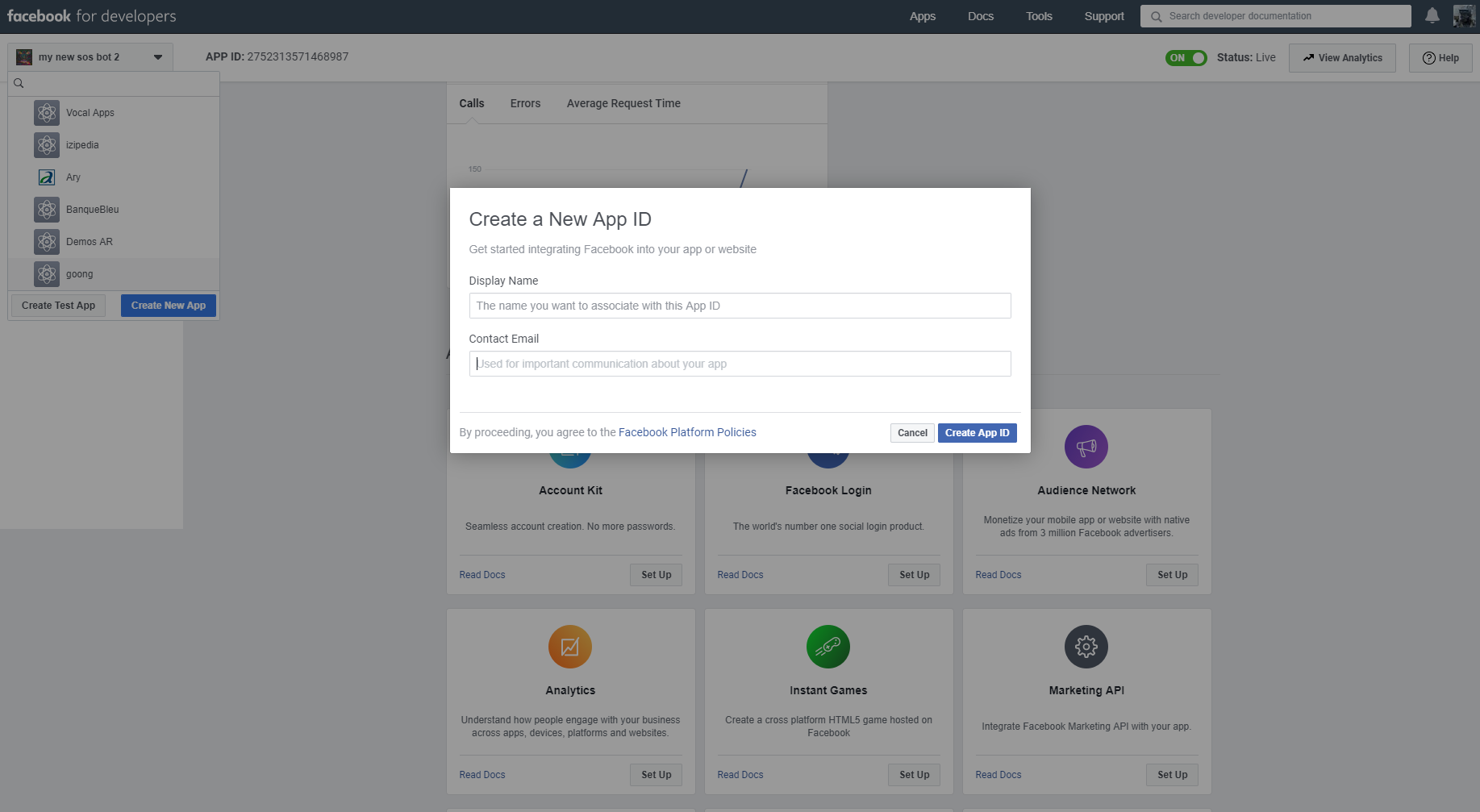
Task: Switch to the Errors tab
Action: click(x=525, y=103)
